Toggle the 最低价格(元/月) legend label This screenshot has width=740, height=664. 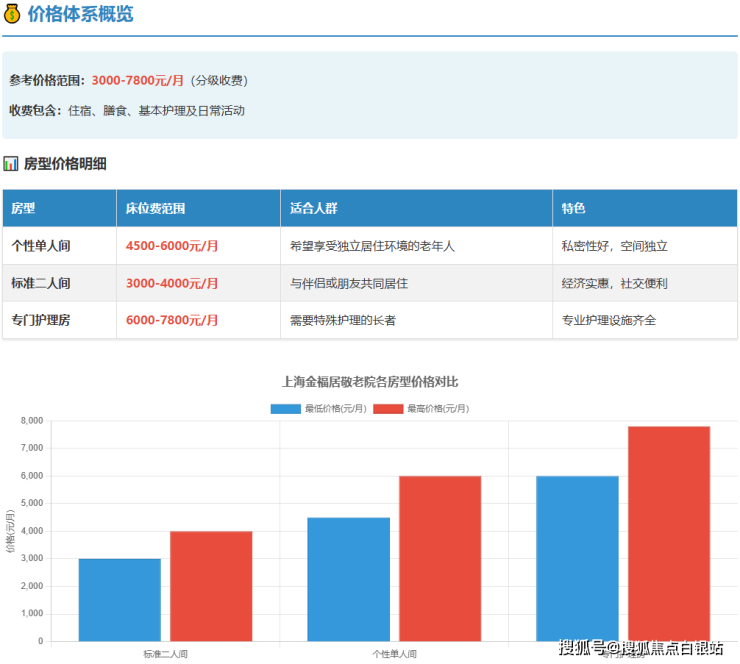(335, 409)
